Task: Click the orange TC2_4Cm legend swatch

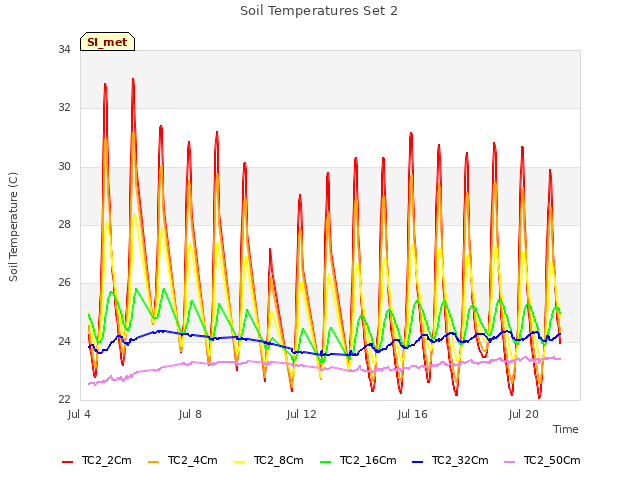Action: pos(153,462)
